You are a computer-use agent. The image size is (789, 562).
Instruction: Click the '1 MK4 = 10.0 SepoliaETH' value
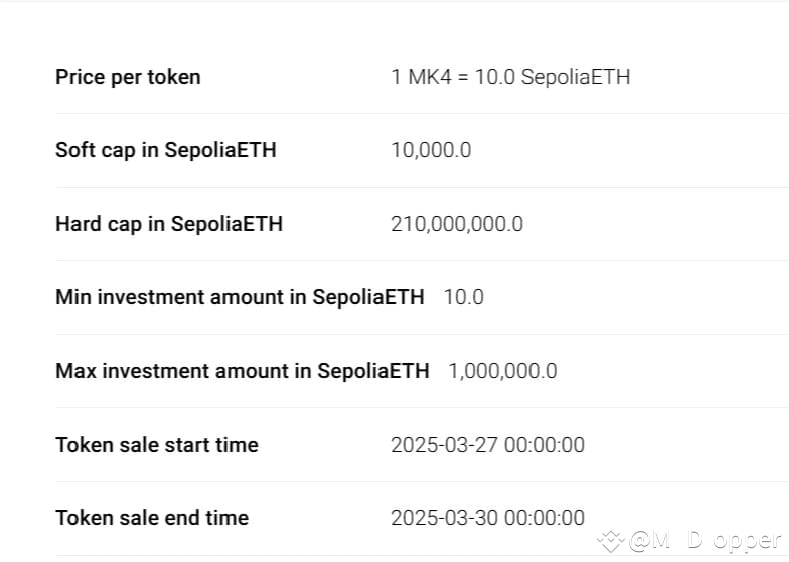point(511,77)
